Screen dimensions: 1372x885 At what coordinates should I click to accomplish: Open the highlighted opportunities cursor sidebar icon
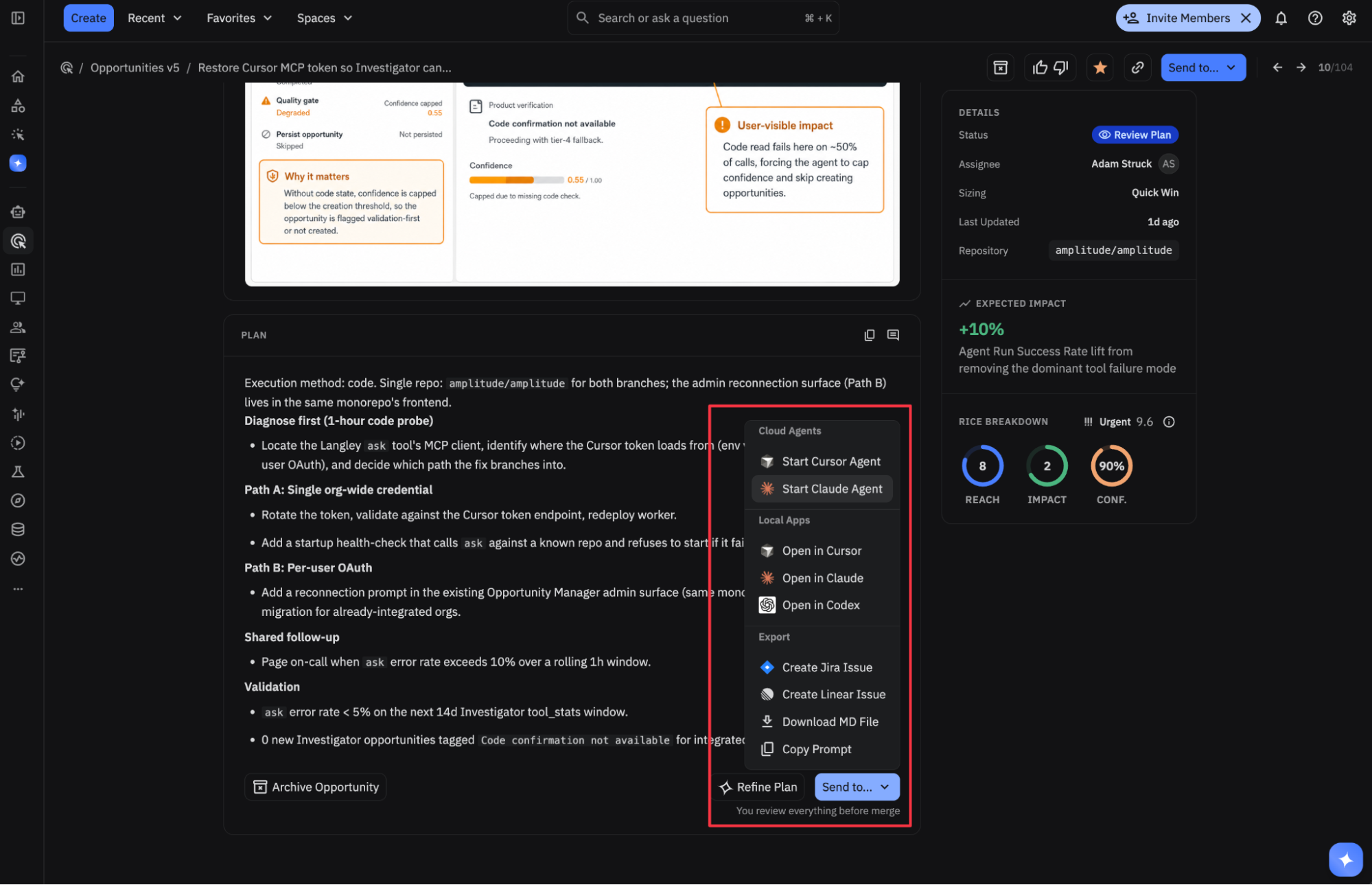tap(18, 241)
